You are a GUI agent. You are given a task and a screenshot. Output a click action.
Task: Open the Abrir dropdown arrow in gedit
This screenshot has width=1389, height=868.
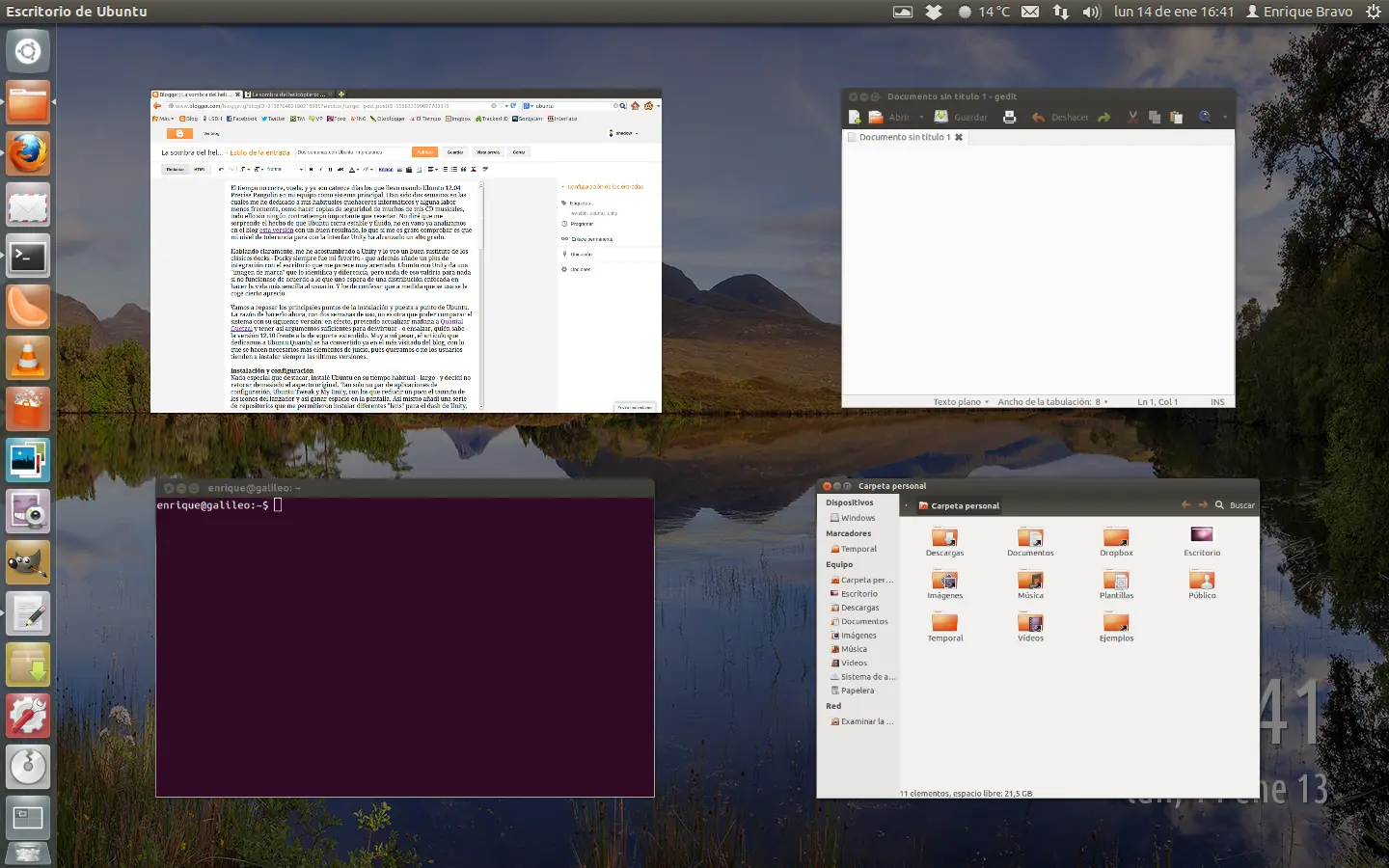pyautogui.click(x=922, y=117)
